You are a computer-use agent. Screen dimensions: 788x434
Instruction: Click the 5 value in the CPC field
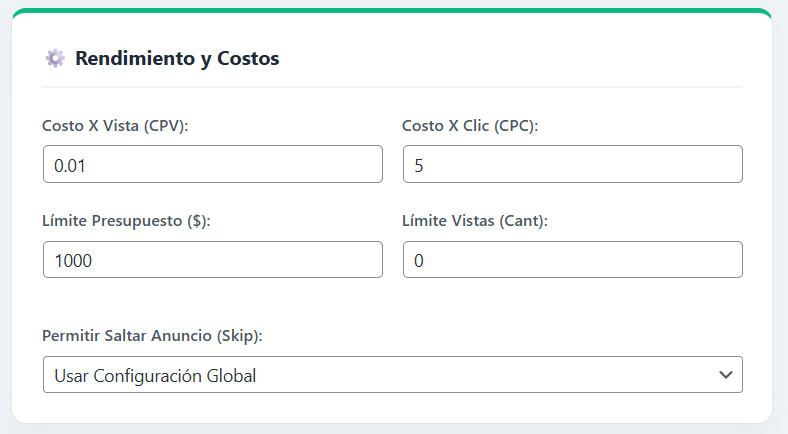[419, 165]
